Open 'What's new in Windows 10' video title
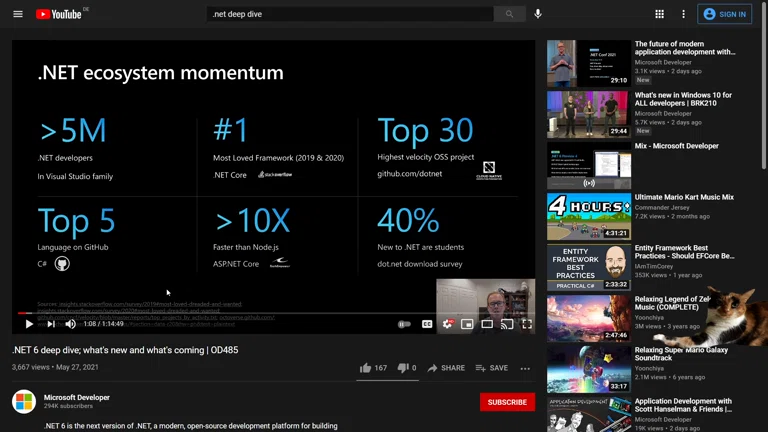 tap(683, 99)
